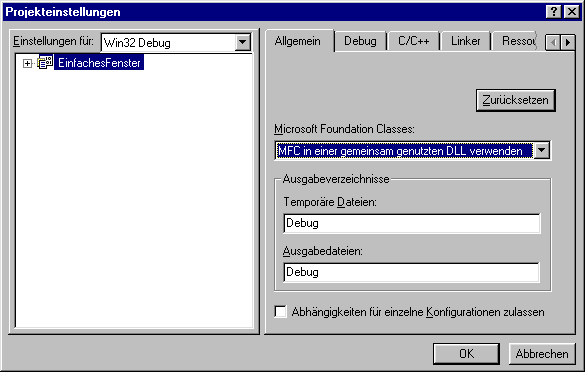Focus the Ausgabedateien input field
585x372 pixels.
[x=412, y=272]
